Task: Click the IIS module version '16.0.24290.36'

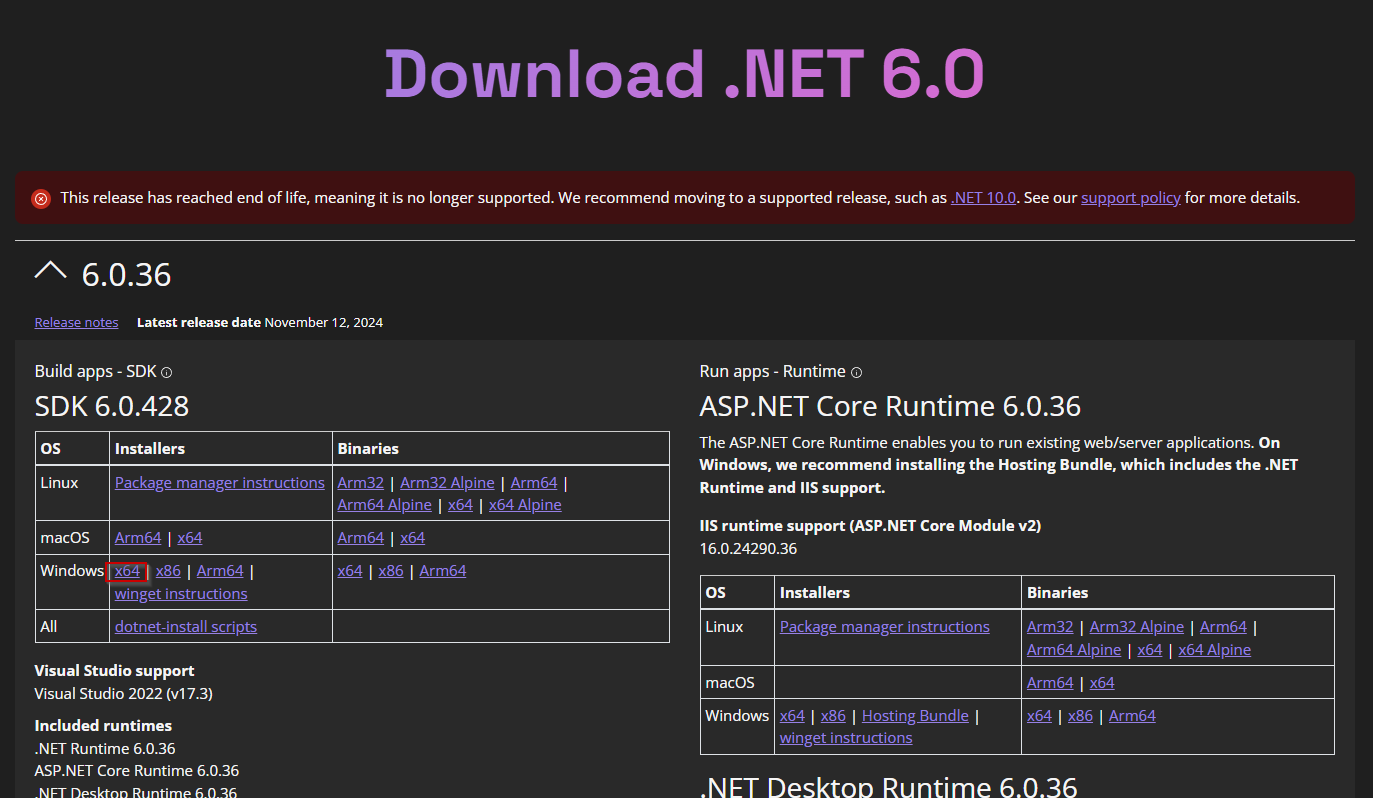Action: (748, 549)
